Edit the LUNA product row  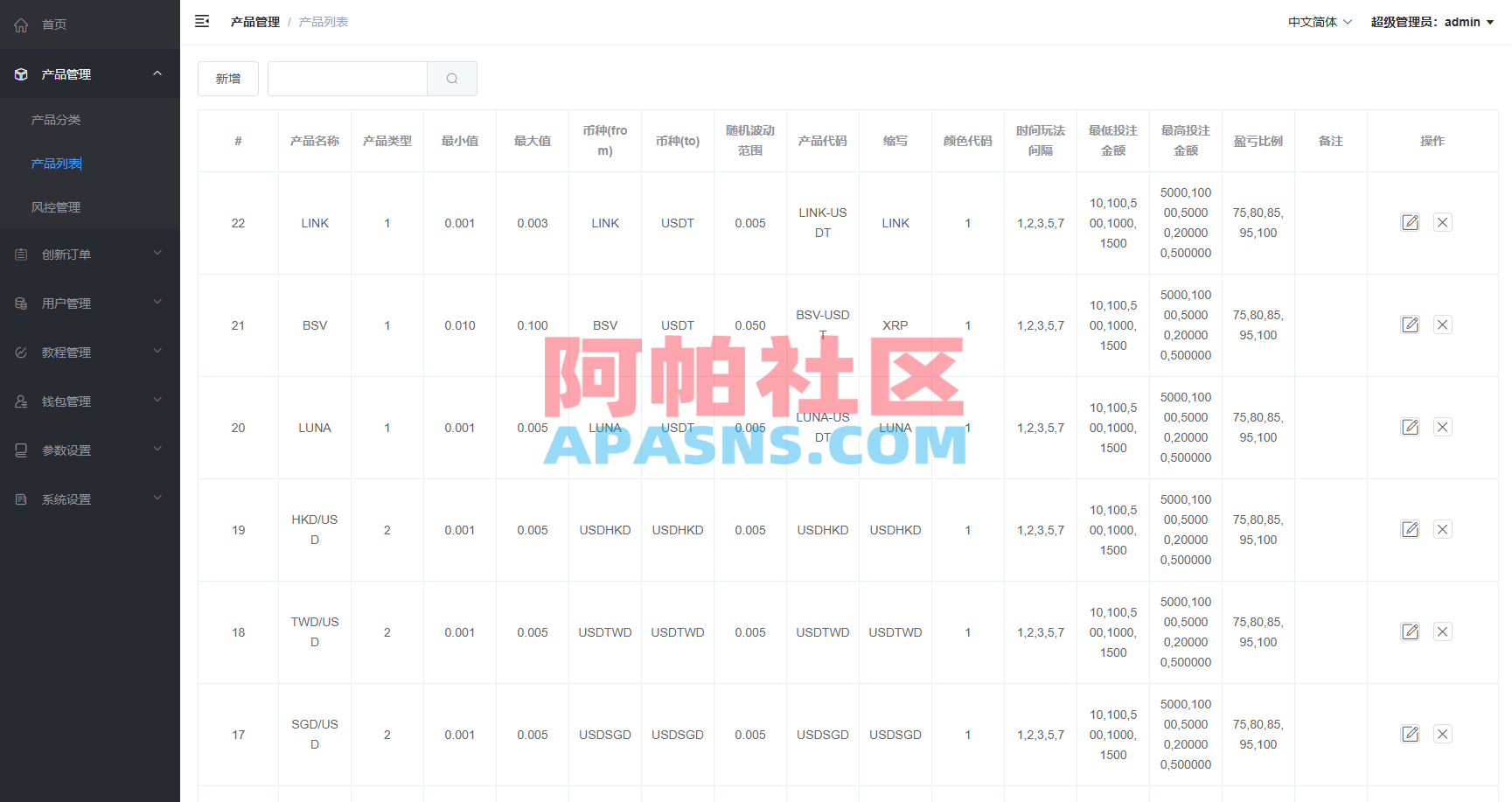click(x=1411, y=427)
